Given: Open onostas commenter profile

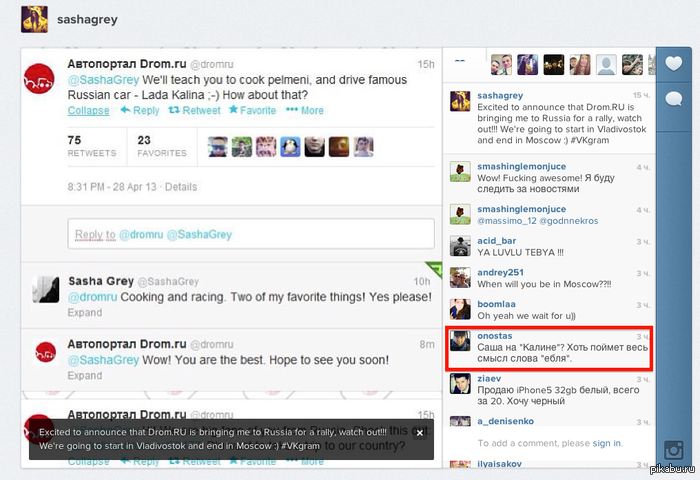Looking at the screenshot, I should (495, 336).
